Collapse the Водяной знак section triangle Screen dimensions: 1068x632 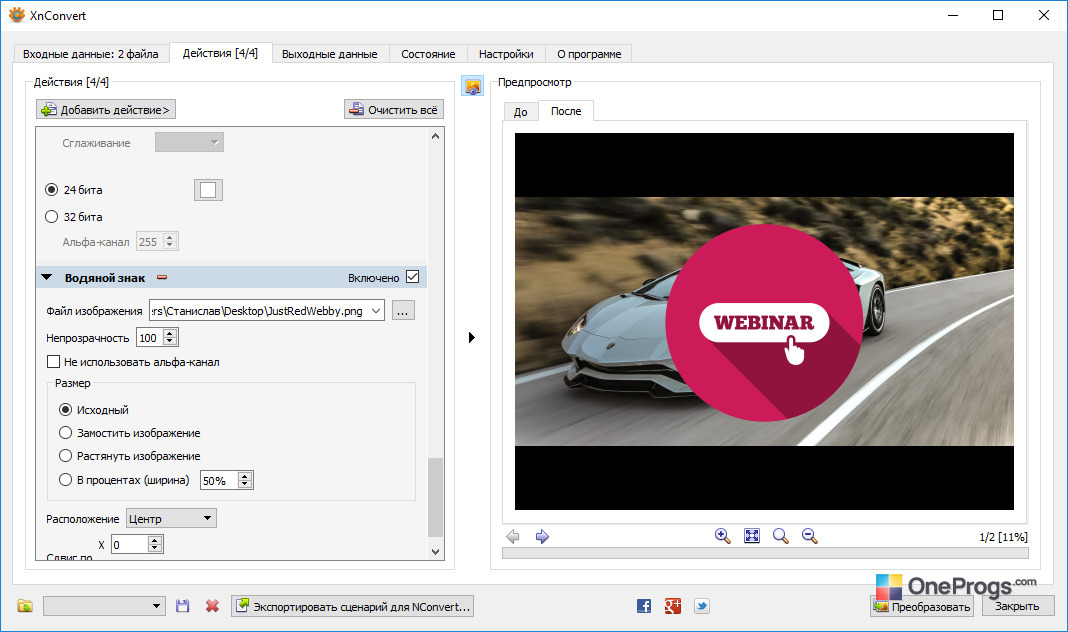[46, 277]
